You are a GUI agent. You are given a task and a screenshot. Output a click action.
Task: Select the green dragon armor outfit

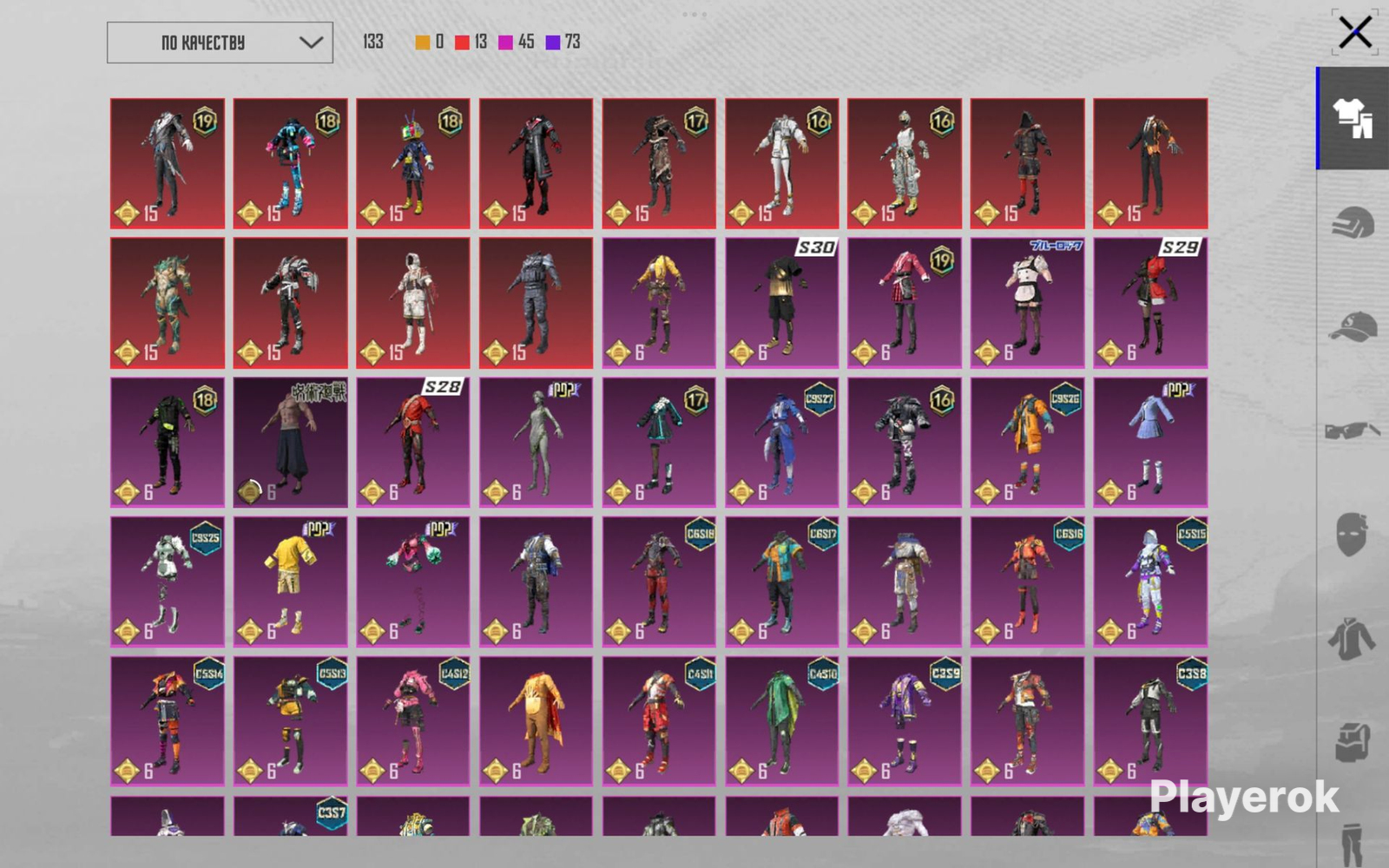[x=168, y=303]
